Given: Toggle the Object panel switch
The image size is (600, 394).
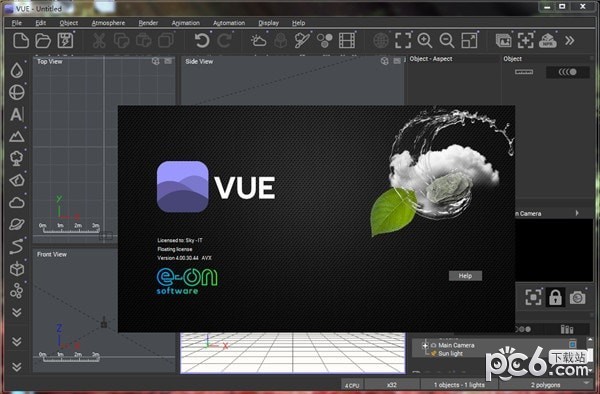Looking at the screenshot, I should tap(568, 72).
